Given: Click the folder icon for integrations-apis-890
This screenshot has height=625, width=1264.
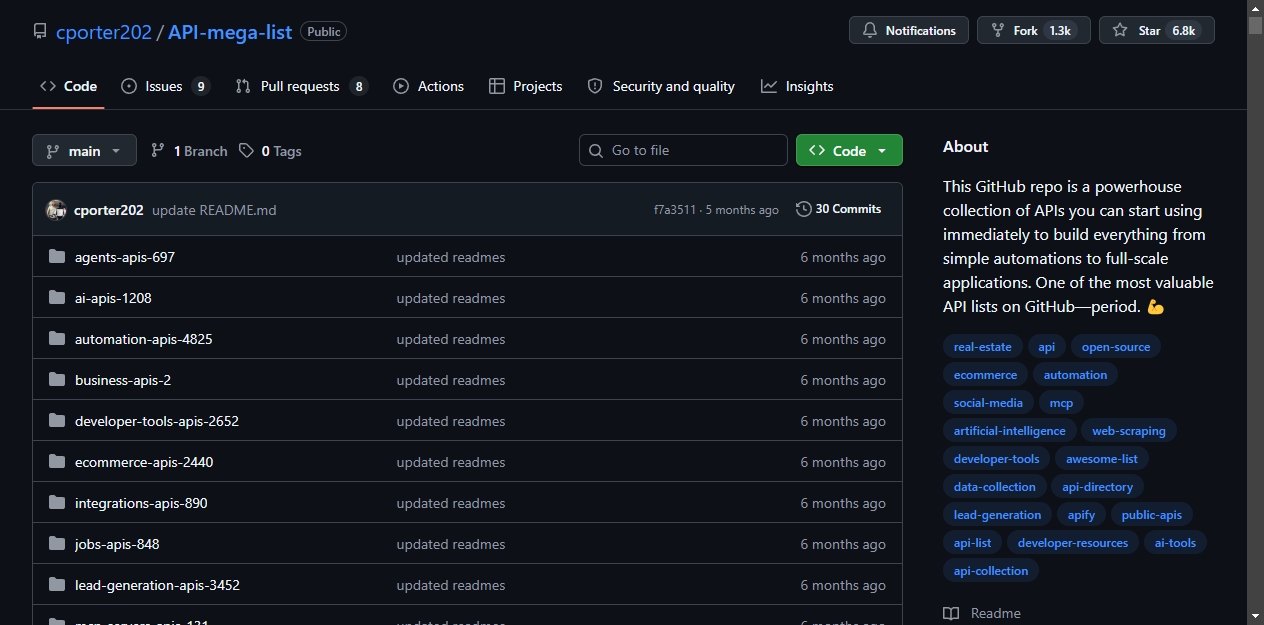Looking at the screenshot, I should 57,503.
